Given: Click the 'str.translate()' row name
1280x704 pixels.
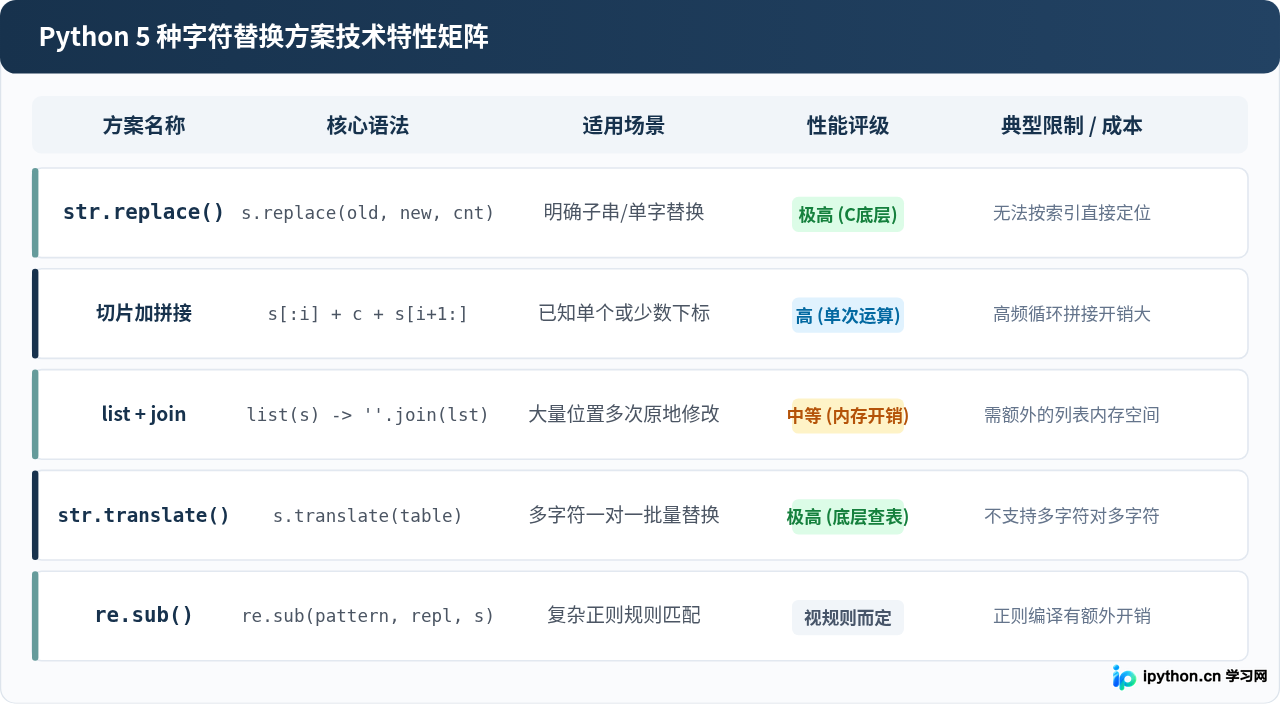Looking at the screenshot, I should [x=144, y=515].
